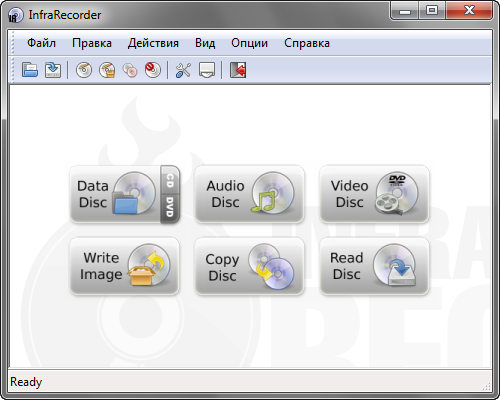Click the Copy Disc button

coord(249,266)
